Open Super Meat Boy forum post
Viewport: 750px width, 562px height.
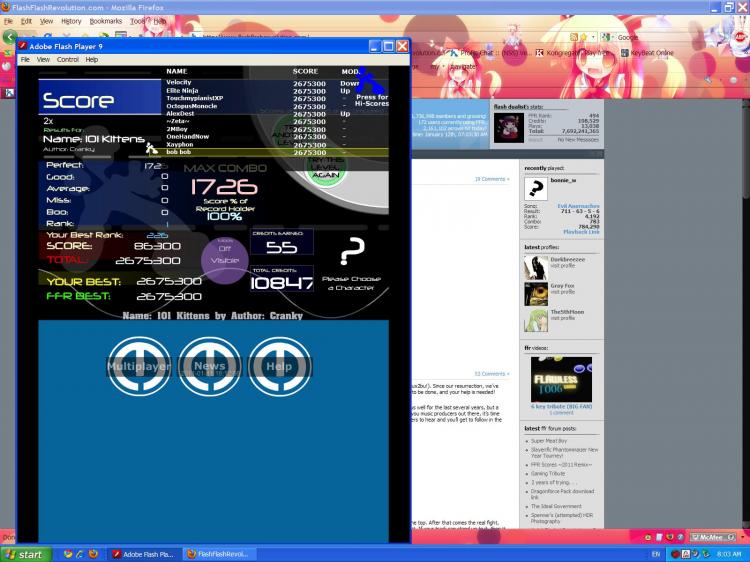pyautogui.click(x=548, y=441)
